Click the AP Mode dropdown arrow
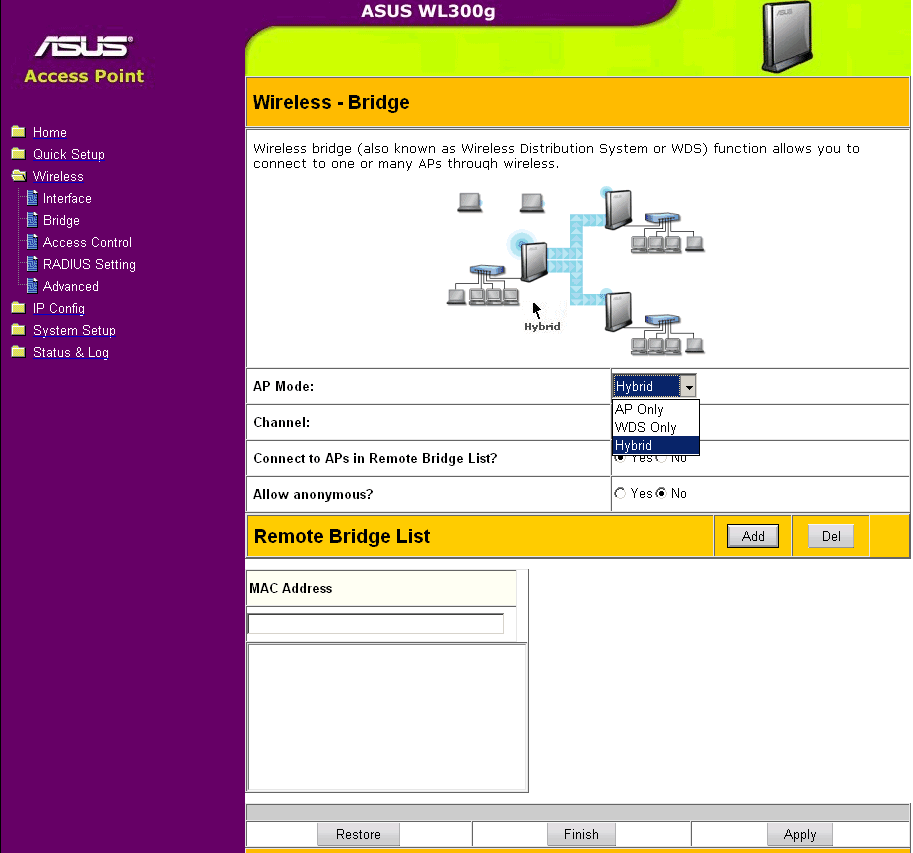The width and height of the screenshot is (913, 853). pos(688,387)
